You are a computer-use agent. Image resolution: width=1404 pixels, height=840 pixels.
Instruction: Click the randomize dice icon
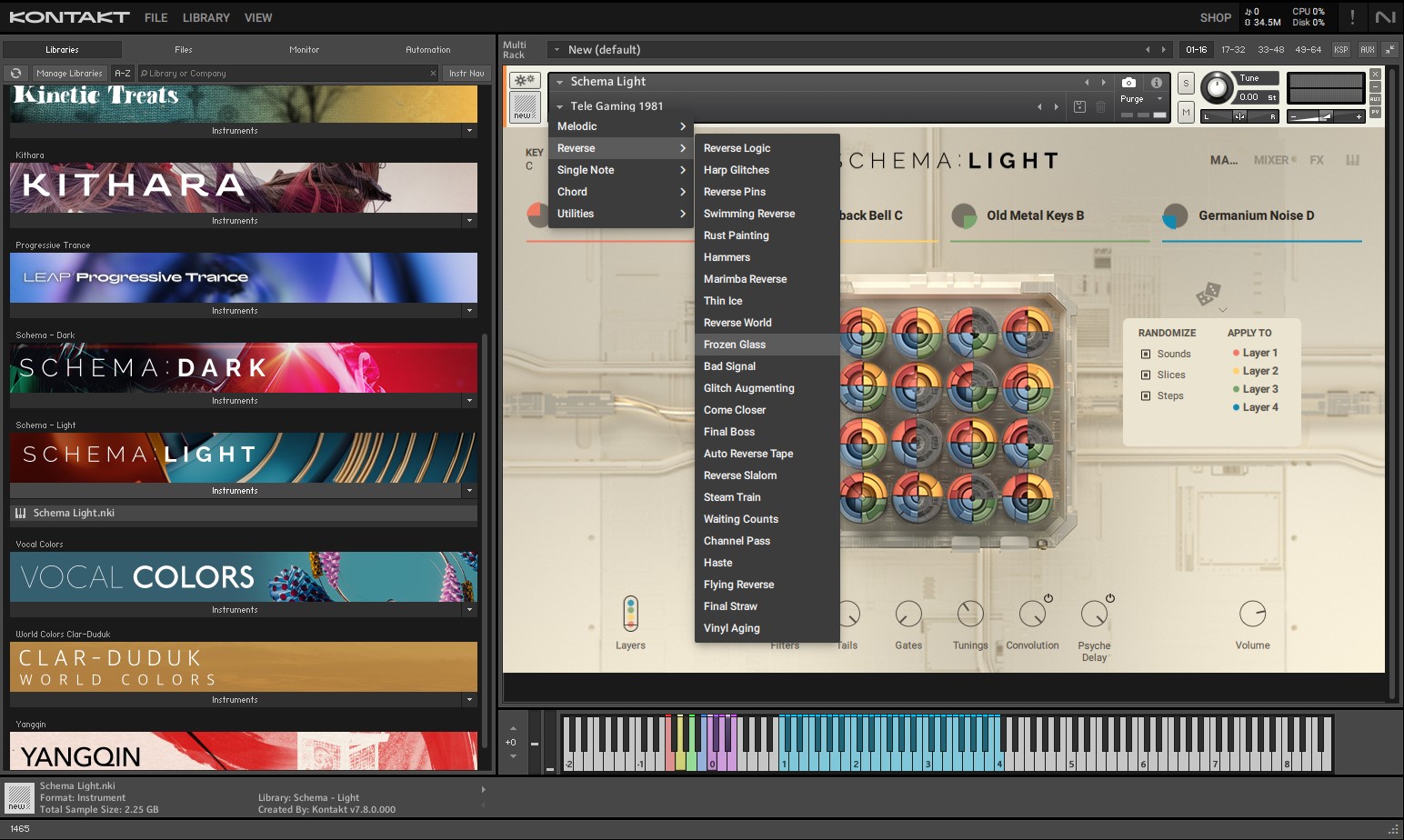1208,293
